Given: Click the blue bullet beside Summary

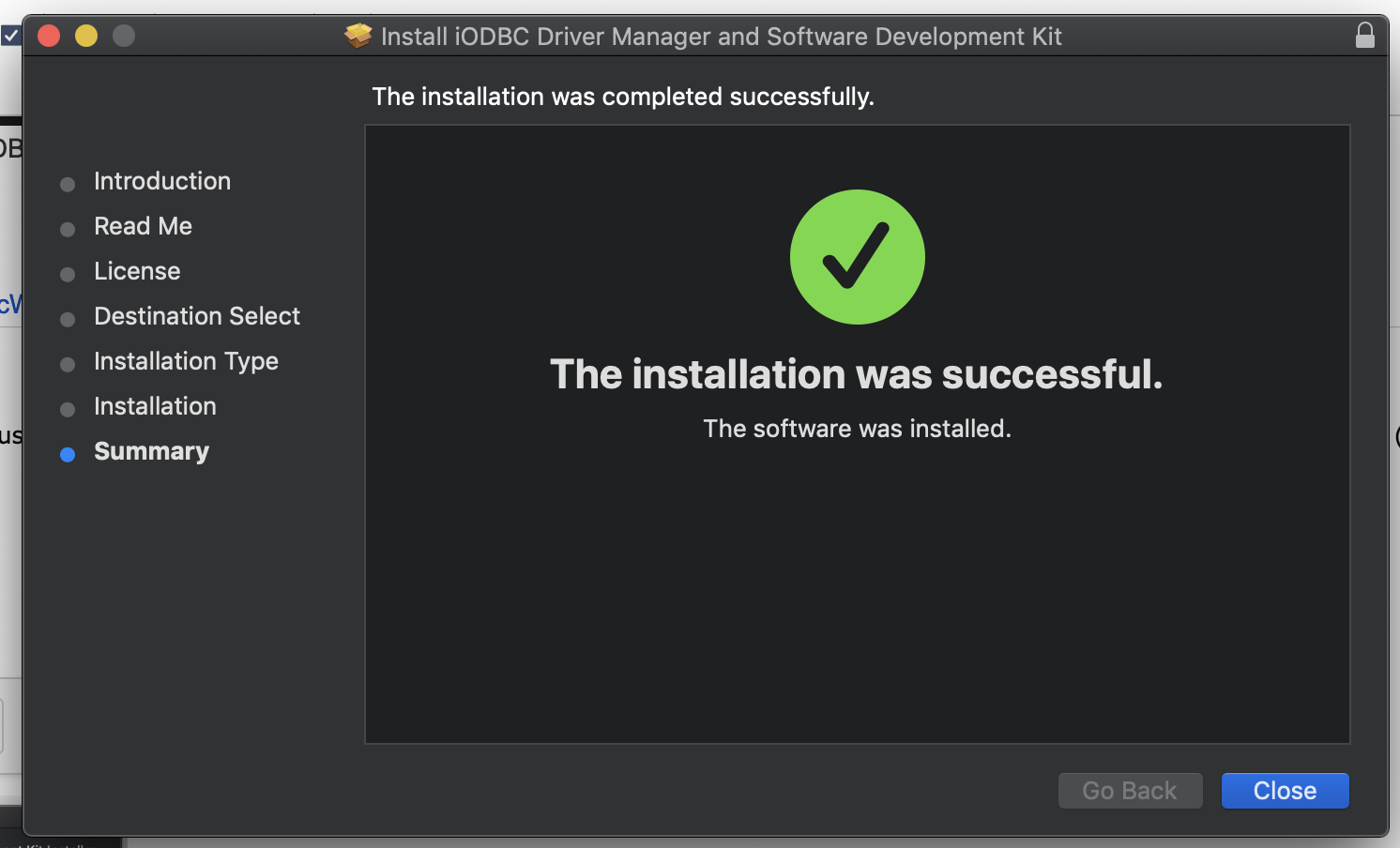Looking at the screenshot, I should 68,455.
